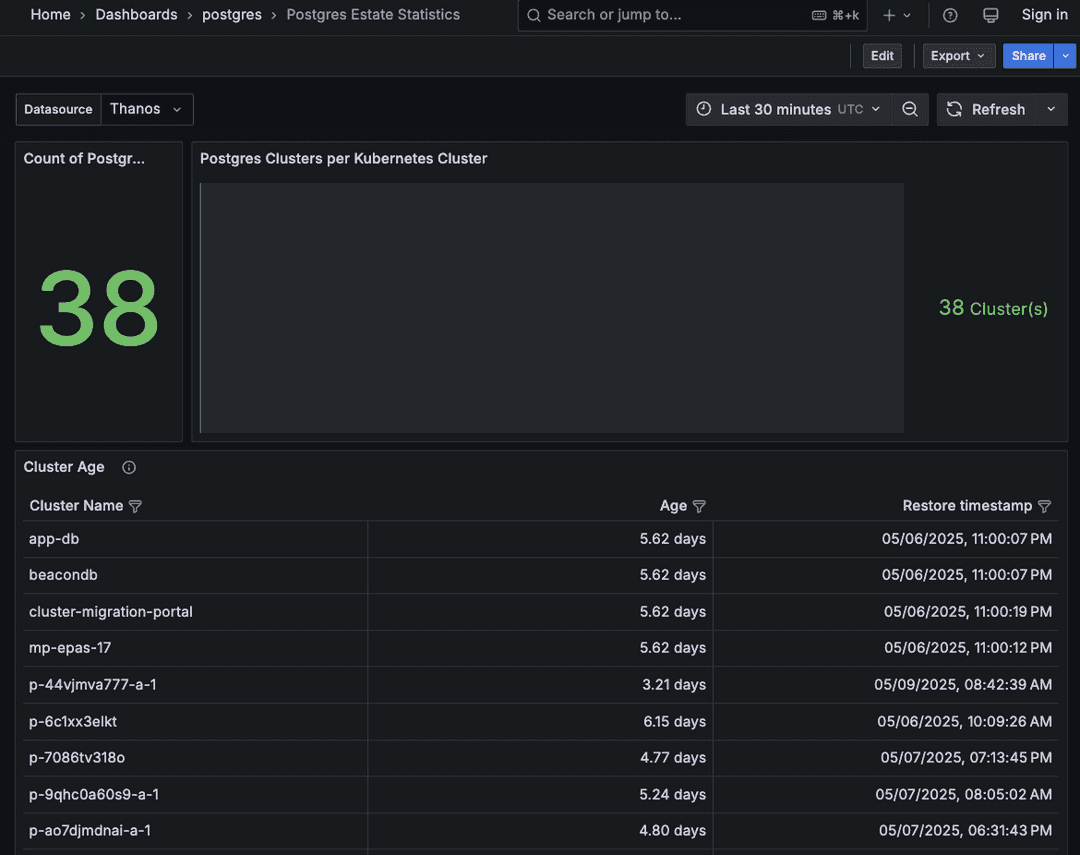Open the Cluster Age panel info tooltip
Screen dimensions: 1080x855
(128, 466)
